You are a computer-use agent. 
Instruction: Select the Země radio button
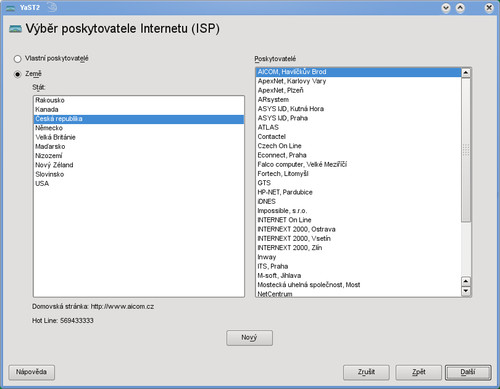point(18,74)
